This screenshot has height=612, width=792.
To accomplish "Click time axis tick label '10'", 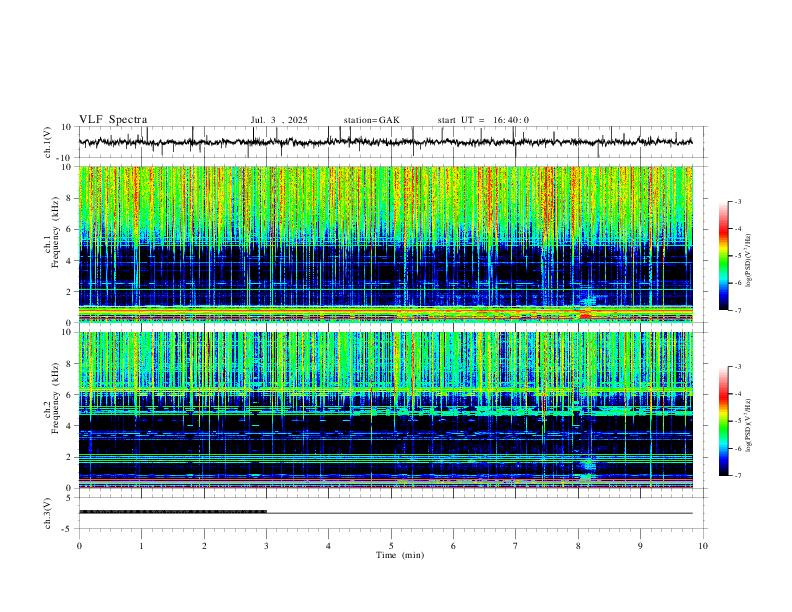I will (x=703, y=546).
